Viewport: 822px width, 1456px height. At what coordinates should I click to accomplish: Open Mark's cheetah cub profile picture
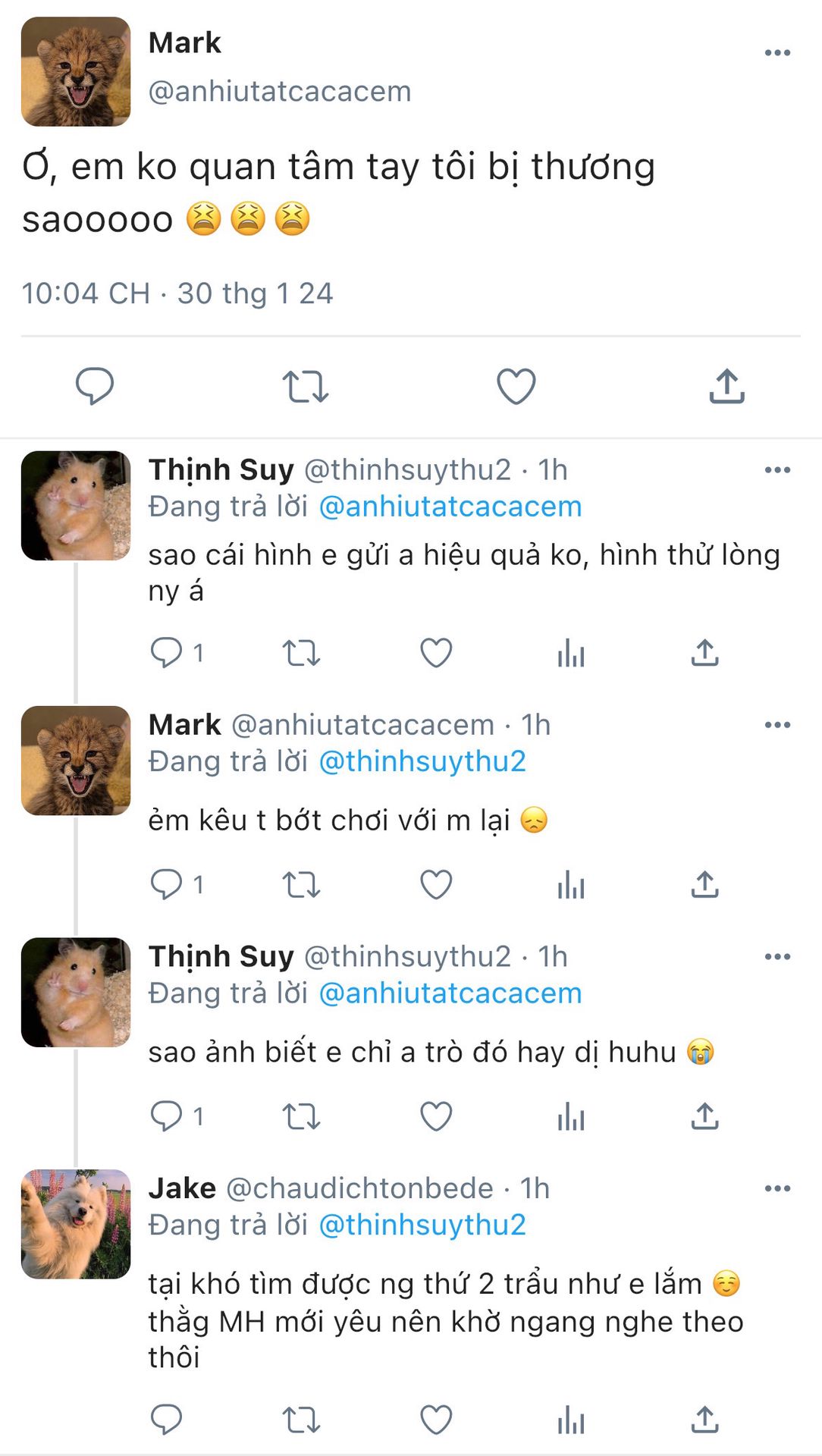(x=76, y=72)
